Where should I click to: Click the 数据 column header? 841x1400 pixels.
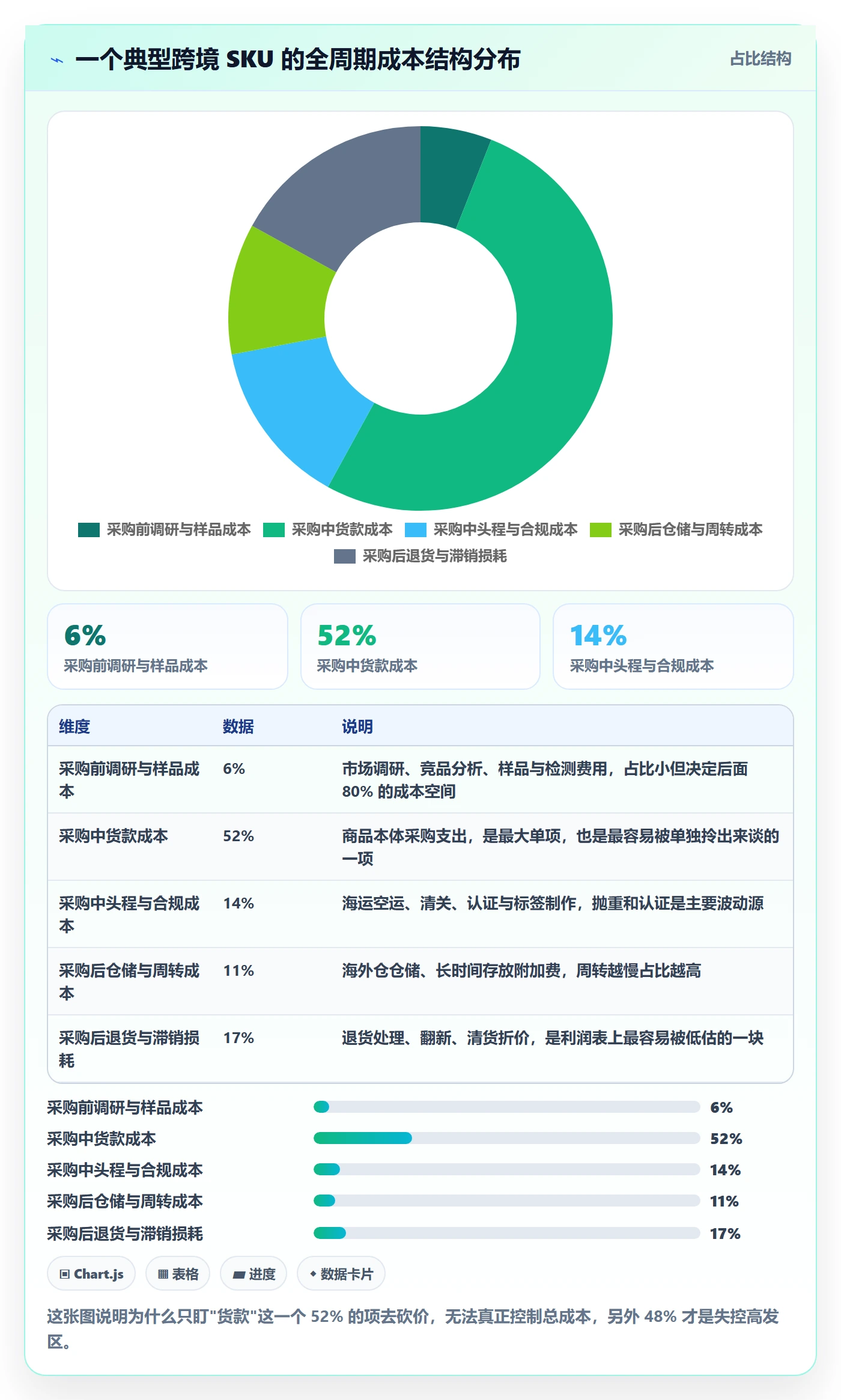tap(238, 726)
